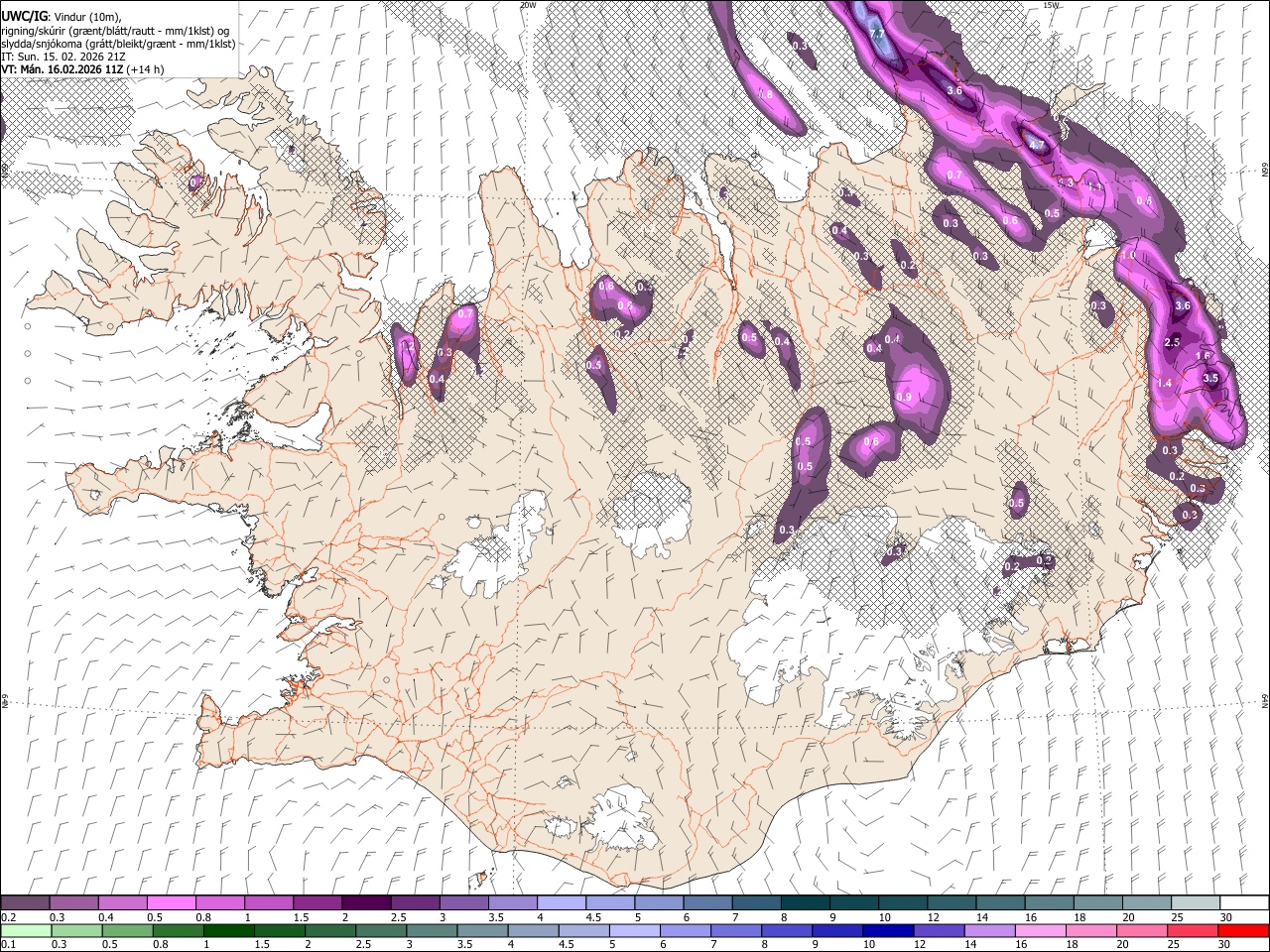Select top legend swatch between 0.5 and 0.8
Viewport: 1270px width, 952px height.
pyautogui.click(x=172, y=902)
